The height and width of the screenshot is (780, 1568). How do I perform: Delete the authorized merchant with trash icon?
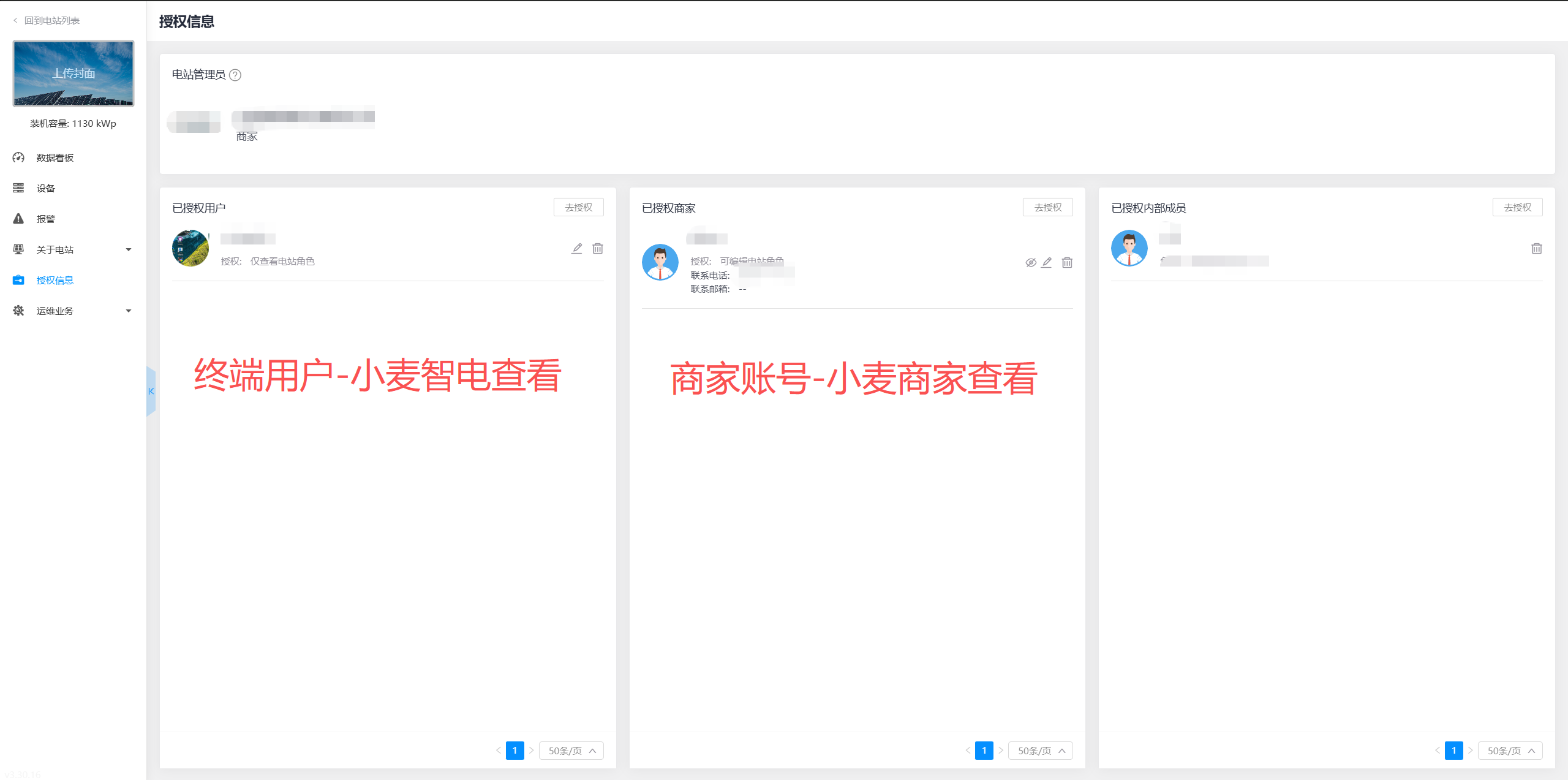pos(1067,262)
